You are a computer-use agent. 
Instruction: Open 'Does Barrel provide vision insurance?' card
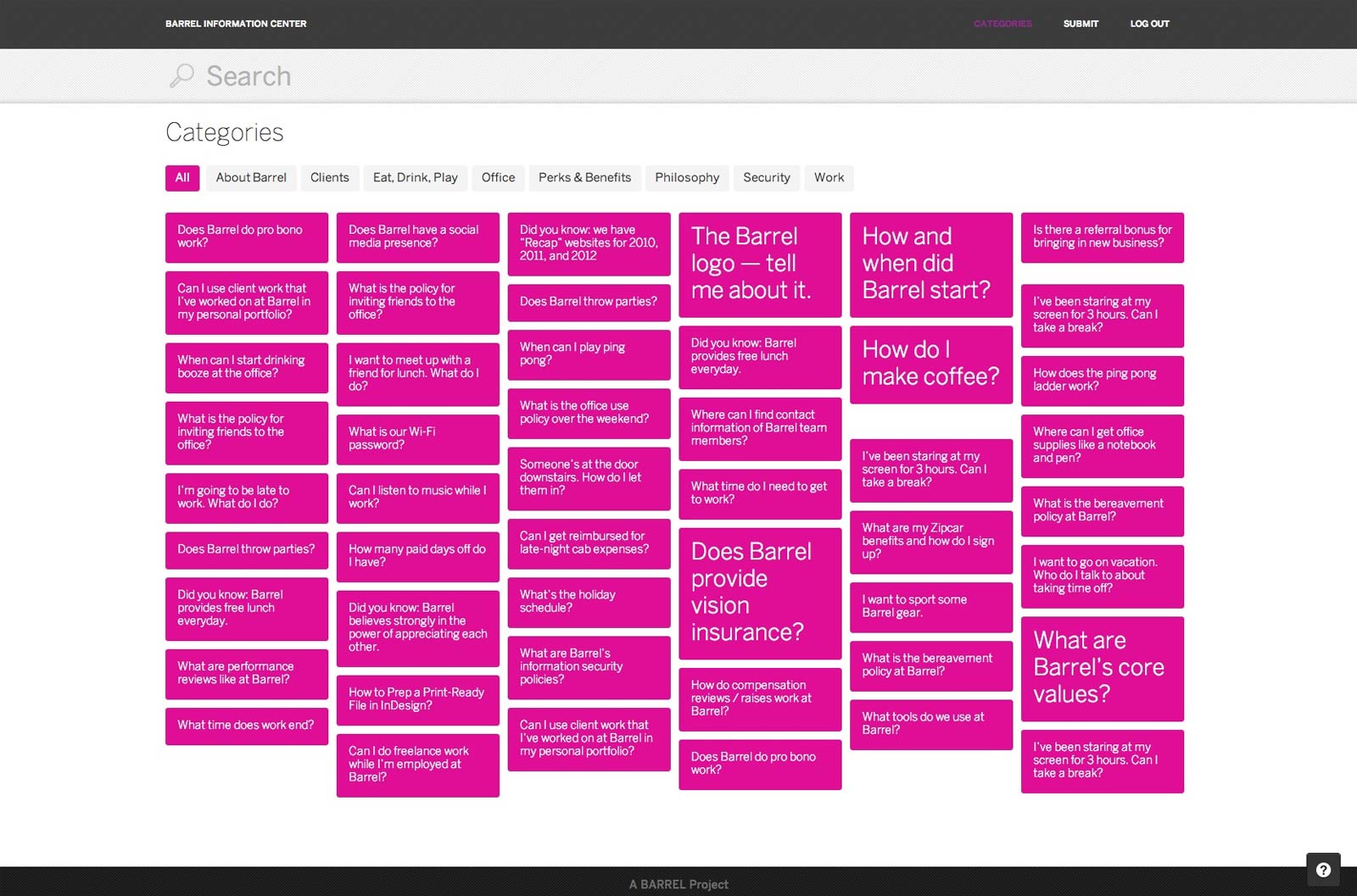click(x=760, y=593)
